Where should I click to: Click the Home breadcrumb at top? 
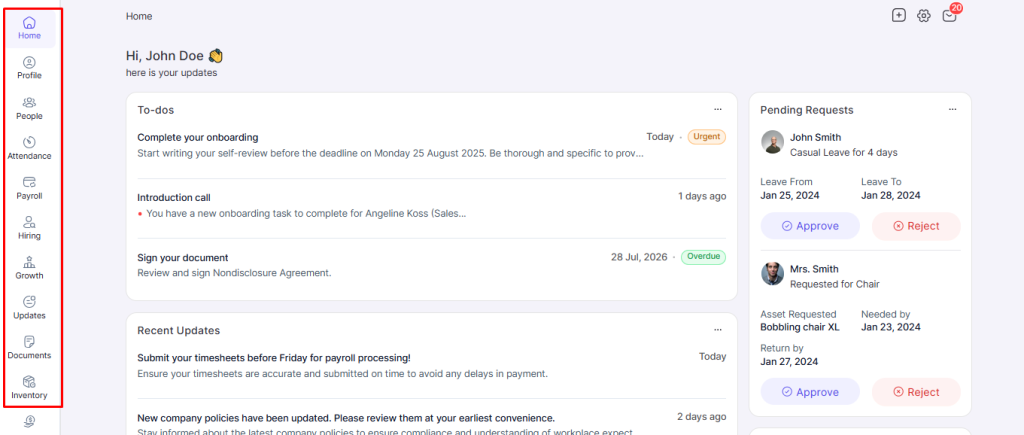point(139,16)
